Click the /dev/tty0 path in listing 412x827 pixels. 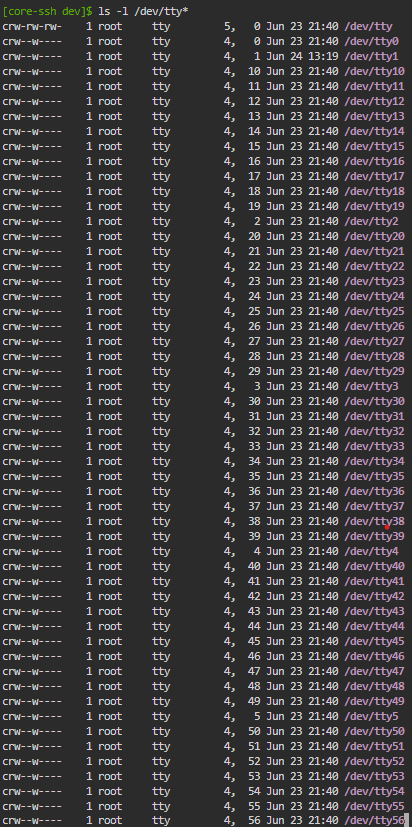(x=371, y=41)
